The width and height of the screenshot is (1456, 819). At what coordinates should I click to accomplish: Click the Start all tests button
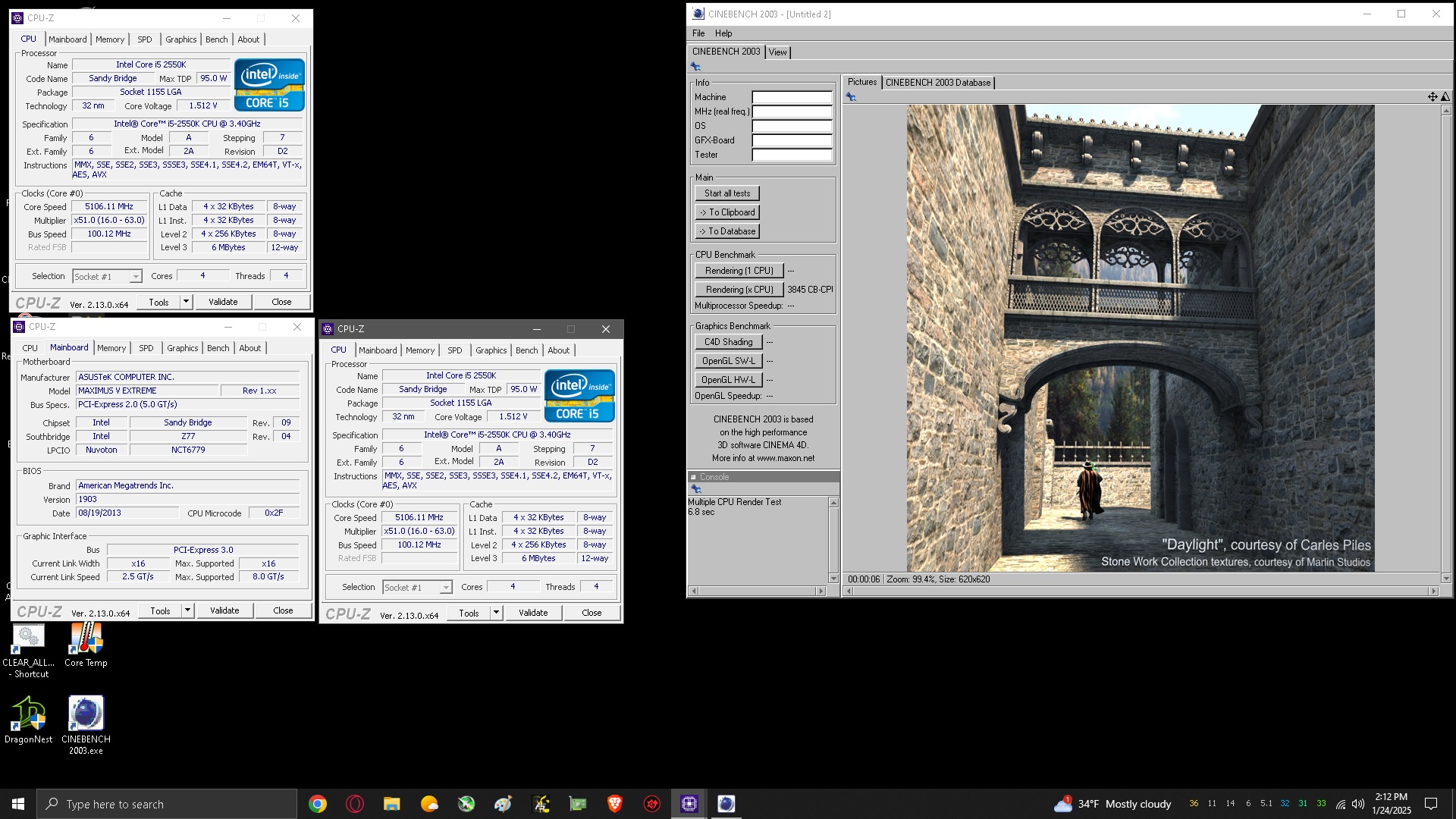click(x=727, y=193)
